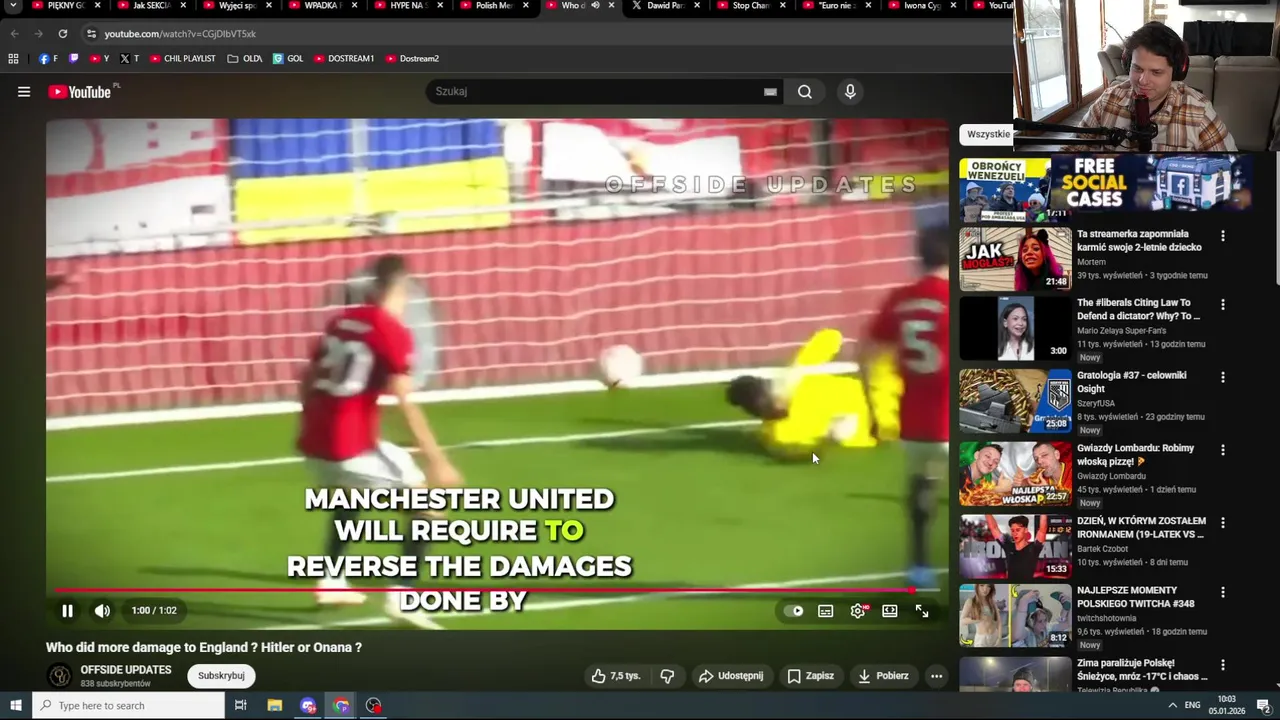The image size is (1280, 720).
Task: Pause the video with the pause button
Action: pyautogui.click(x=67, y=611)
